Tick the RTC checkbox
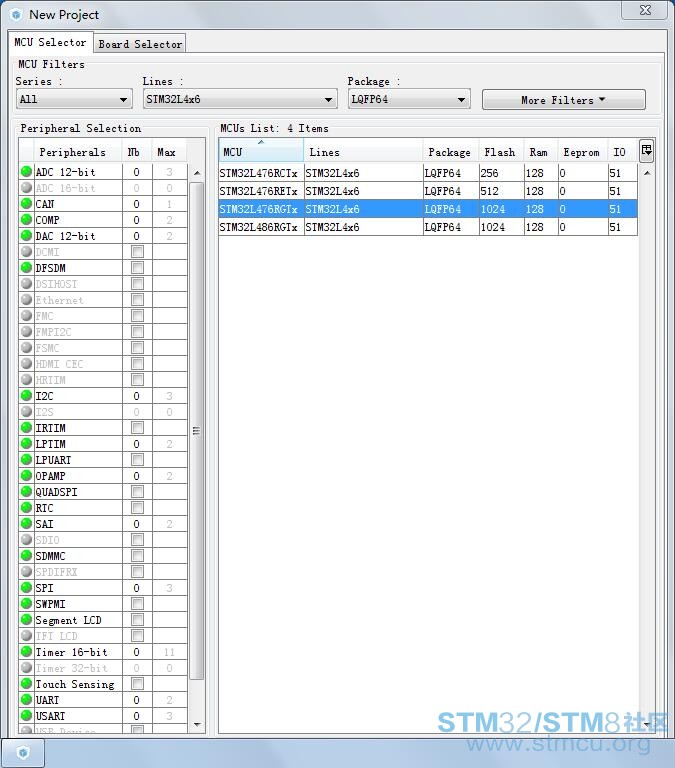The image size is (675, 768). point(137,508)
